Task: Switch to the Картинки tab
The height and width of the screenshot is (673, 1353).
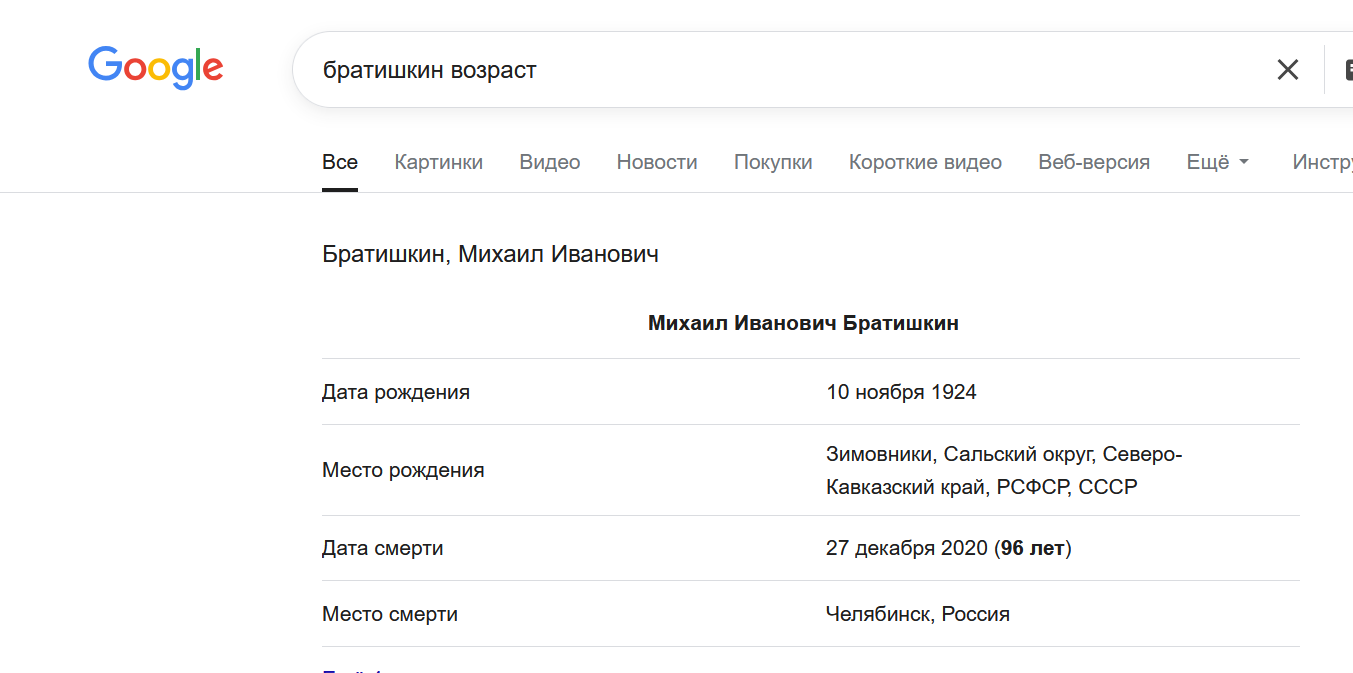Action: pyautogui.click(x=438, y=162)
